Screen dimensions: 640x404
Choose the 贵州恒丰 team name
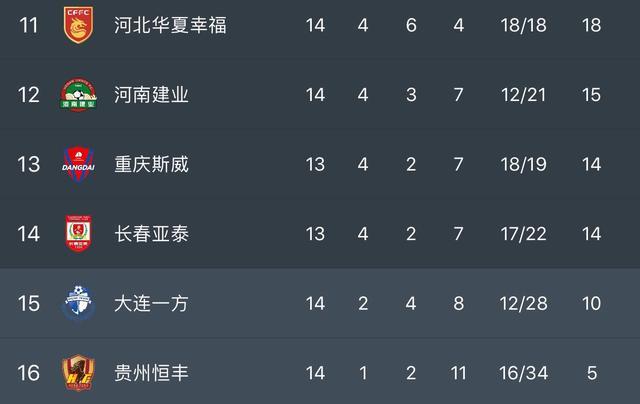click(151, 373)
